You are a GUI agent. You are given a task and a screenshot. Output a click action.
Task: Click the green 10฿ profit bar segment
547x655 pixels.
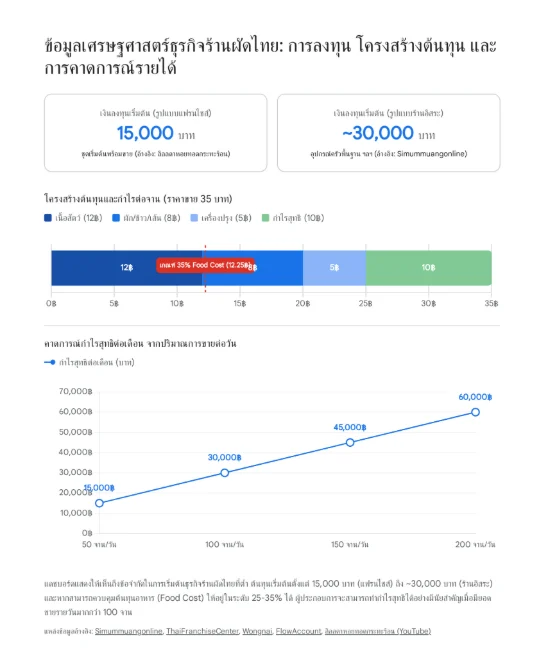[x=428, y=268]
